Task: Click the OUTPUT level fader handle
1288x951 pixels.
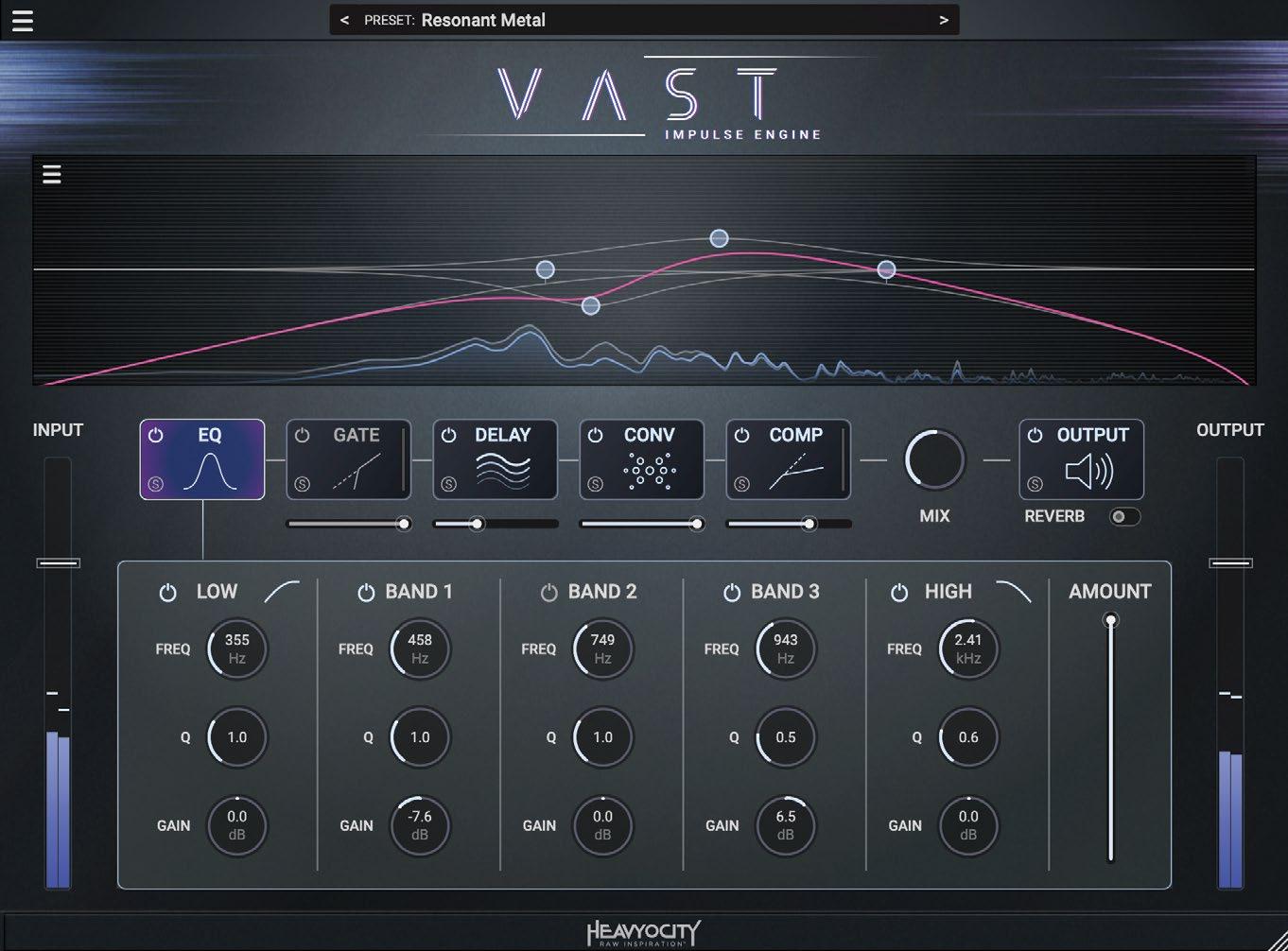Action: [1231, 563]
